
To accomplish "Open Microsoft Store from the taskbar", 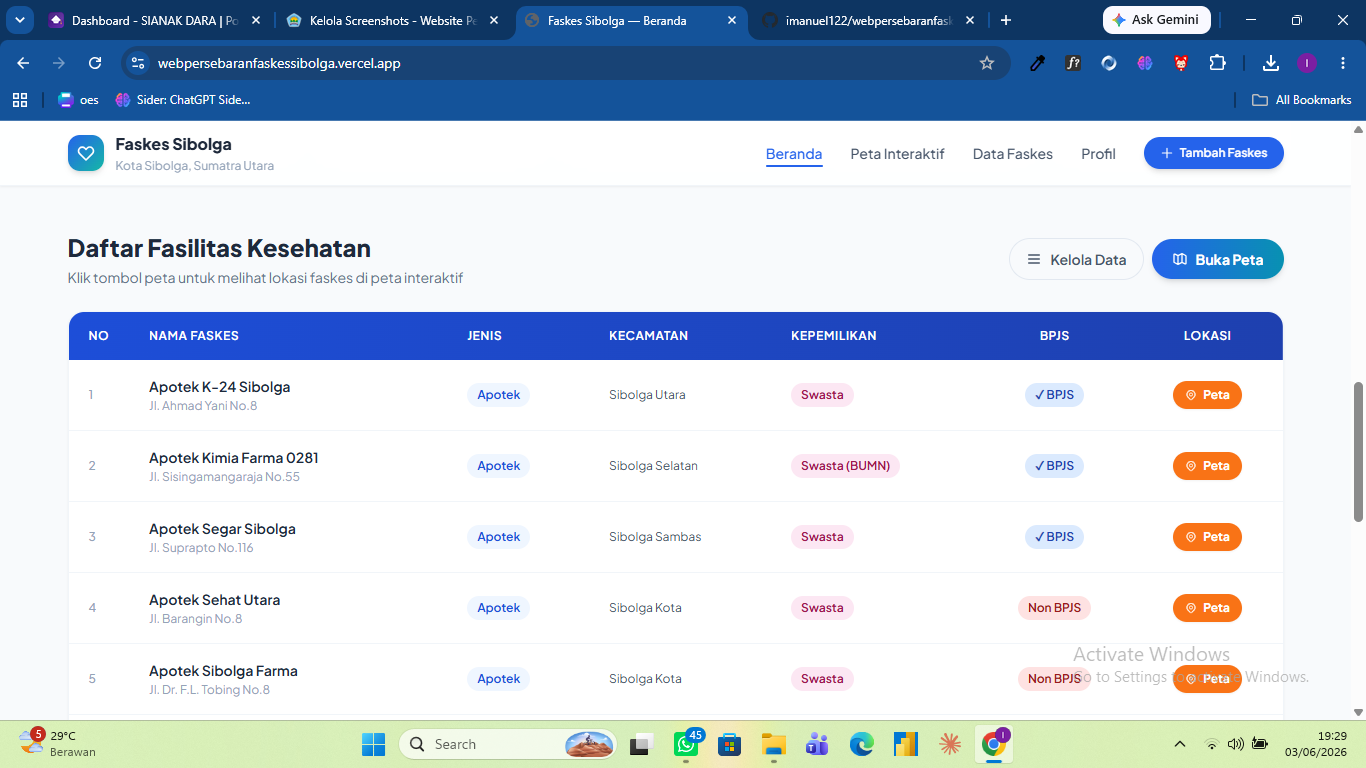I will (x=729, y=744).
